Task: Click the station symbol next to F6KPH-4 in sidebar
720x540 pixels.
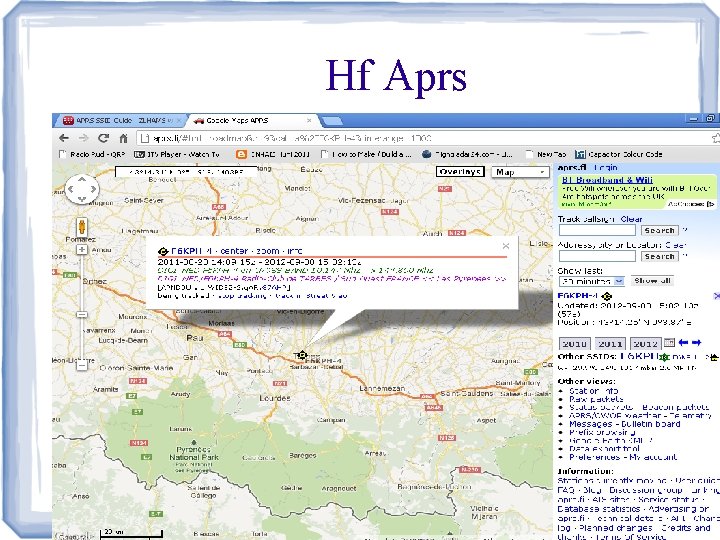Action: click(x=607, y=296)
